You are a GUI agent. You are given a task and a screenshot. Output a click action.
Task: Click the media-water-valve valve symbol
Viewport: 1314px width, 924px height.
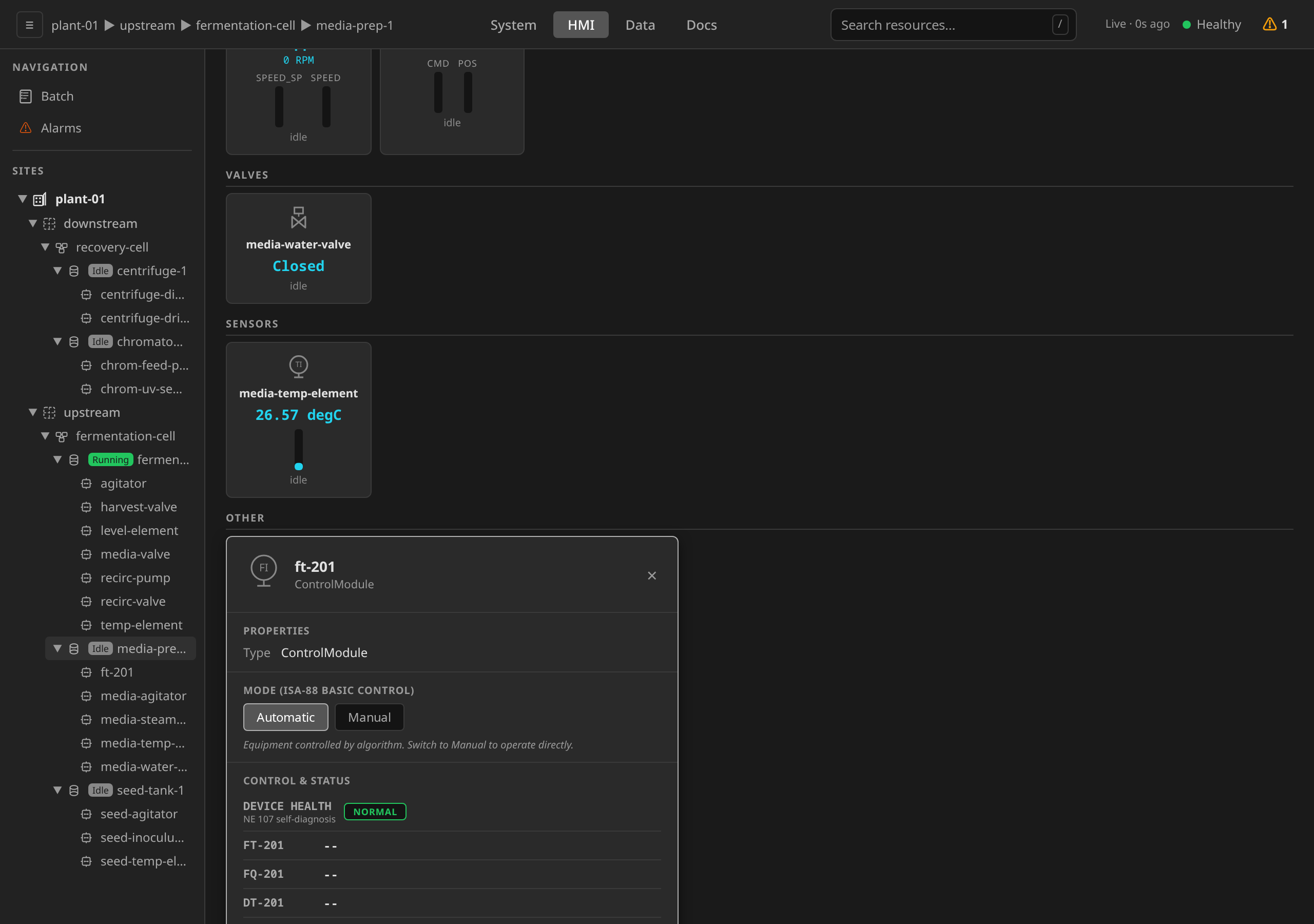[x=298, y=218]
